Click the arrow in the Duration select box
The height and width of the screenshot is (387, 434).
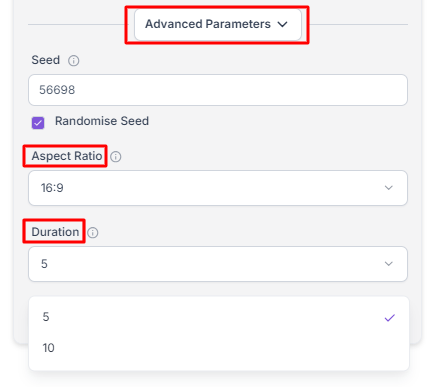click(x=389, y=264)
